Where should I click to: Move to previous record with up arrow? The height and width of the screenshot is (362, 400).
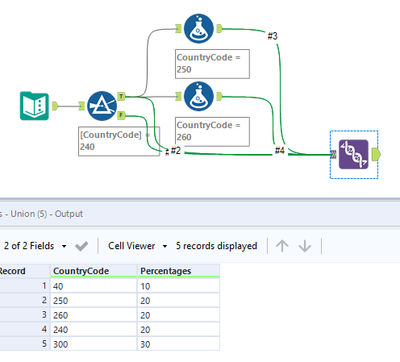tap(282, 246)
